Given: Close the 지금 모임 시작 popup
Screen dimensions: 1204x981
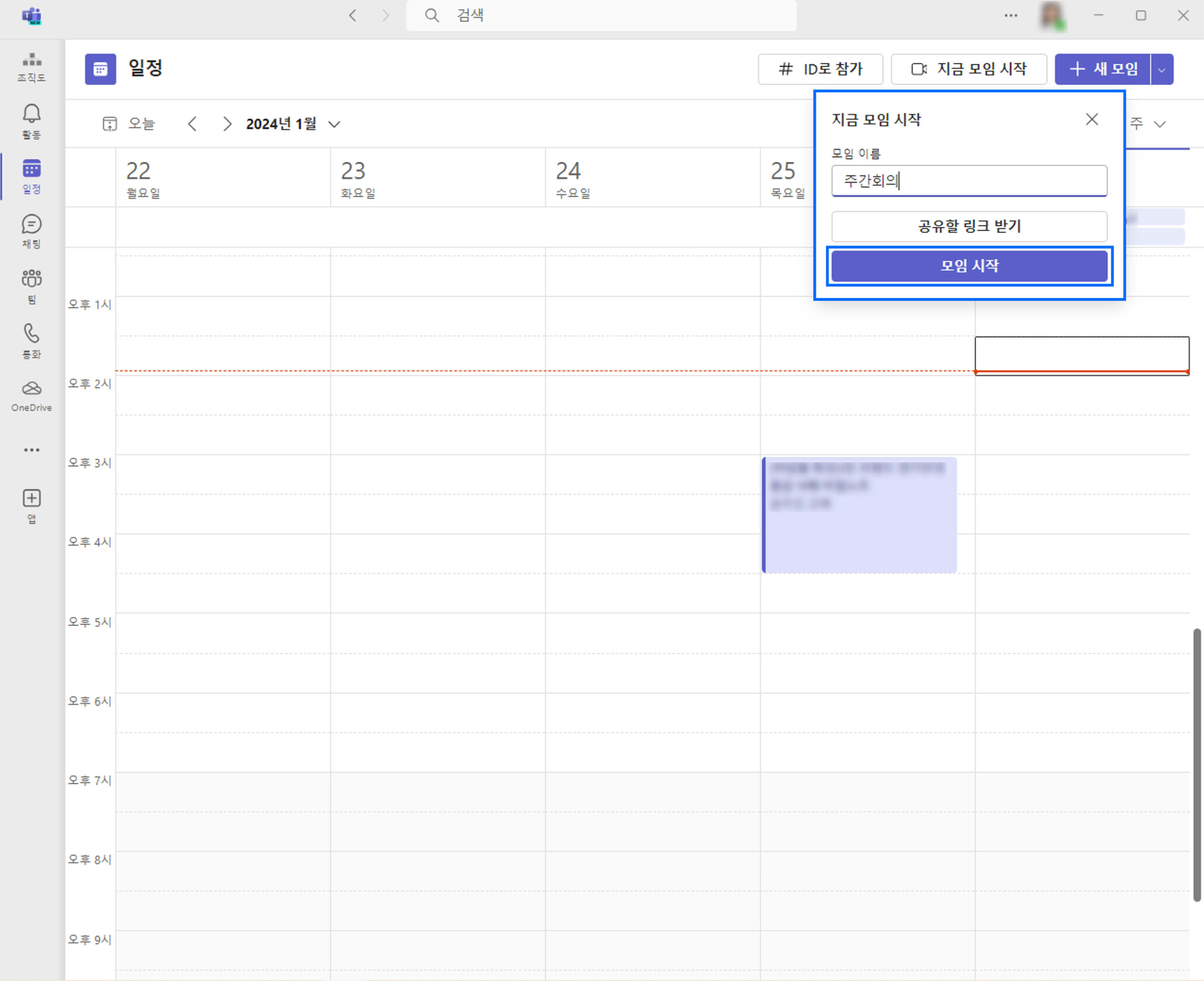Looking at the screenshot, I should pyautogui.click(x=1092, y=119).
